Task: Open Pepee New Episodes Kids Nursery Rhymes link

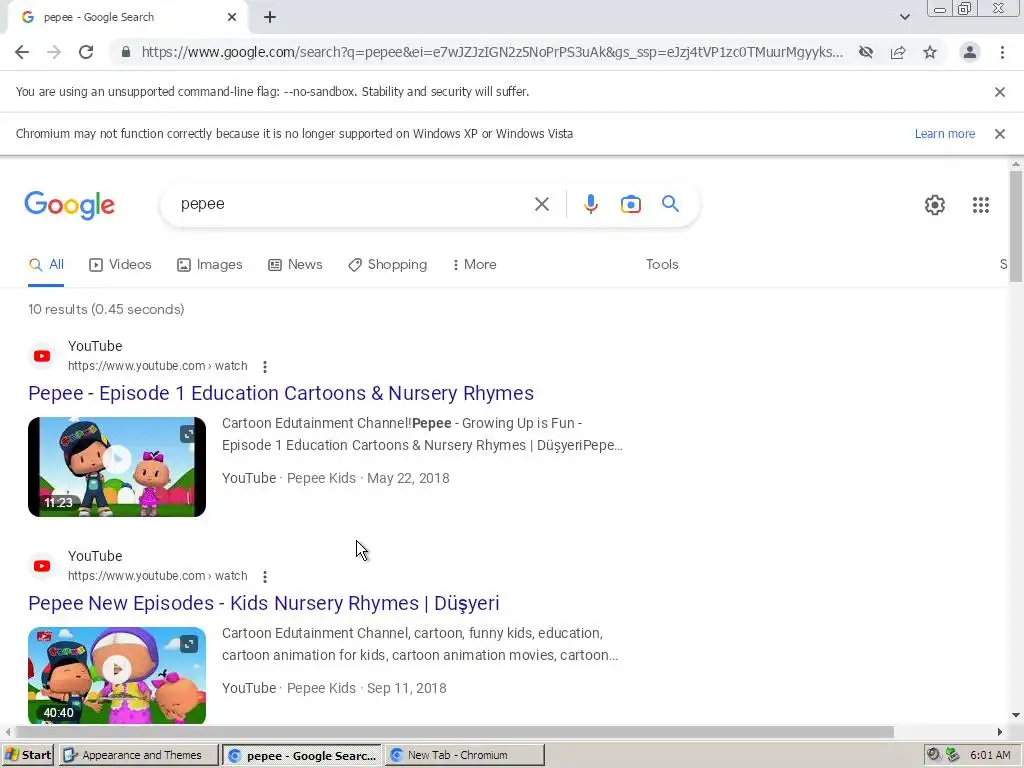Action: [x=264, y=603]
